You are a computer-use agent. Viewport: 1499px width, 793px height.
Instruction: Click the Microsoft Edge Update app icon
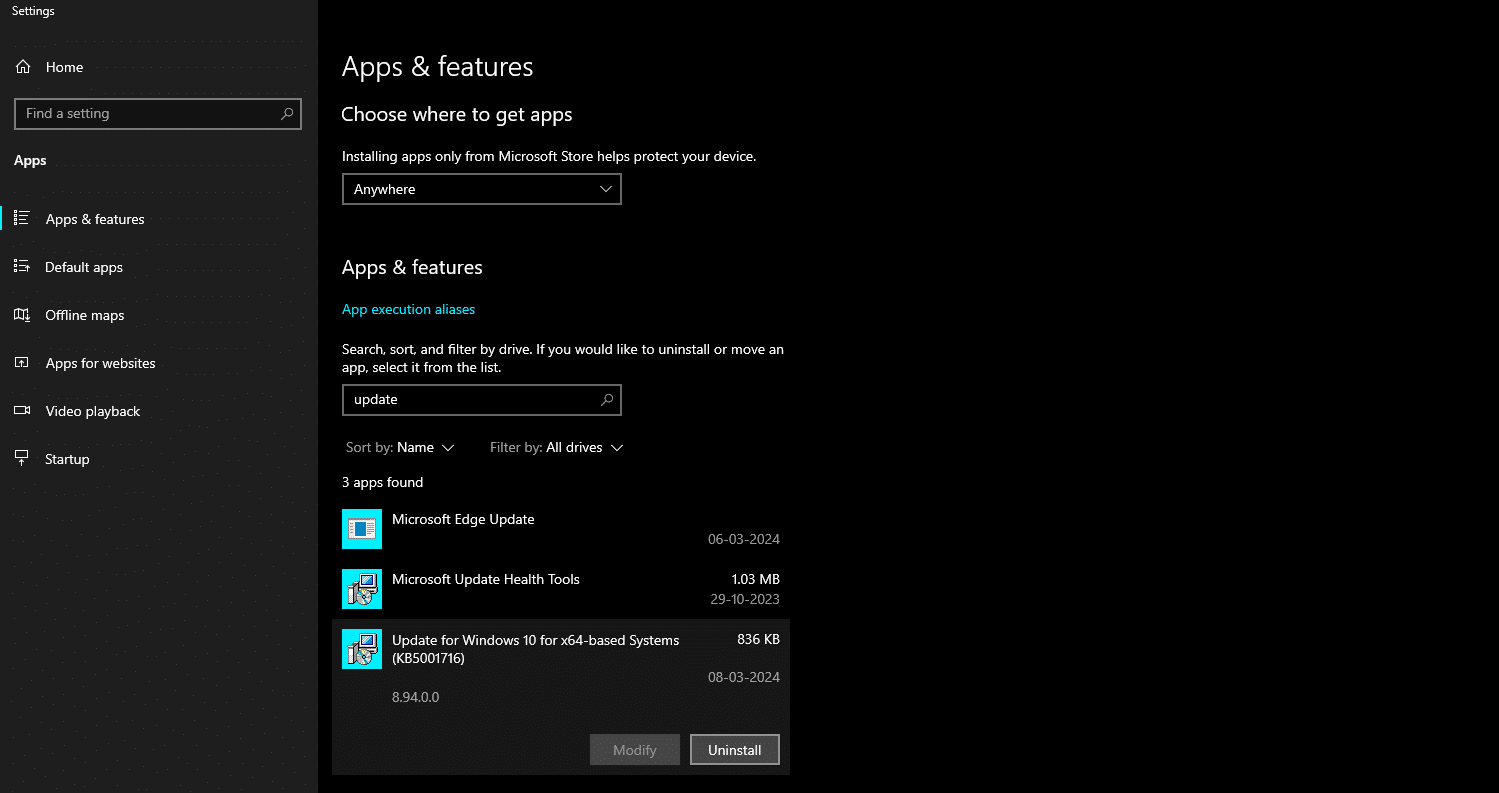[x=362, y=529]
